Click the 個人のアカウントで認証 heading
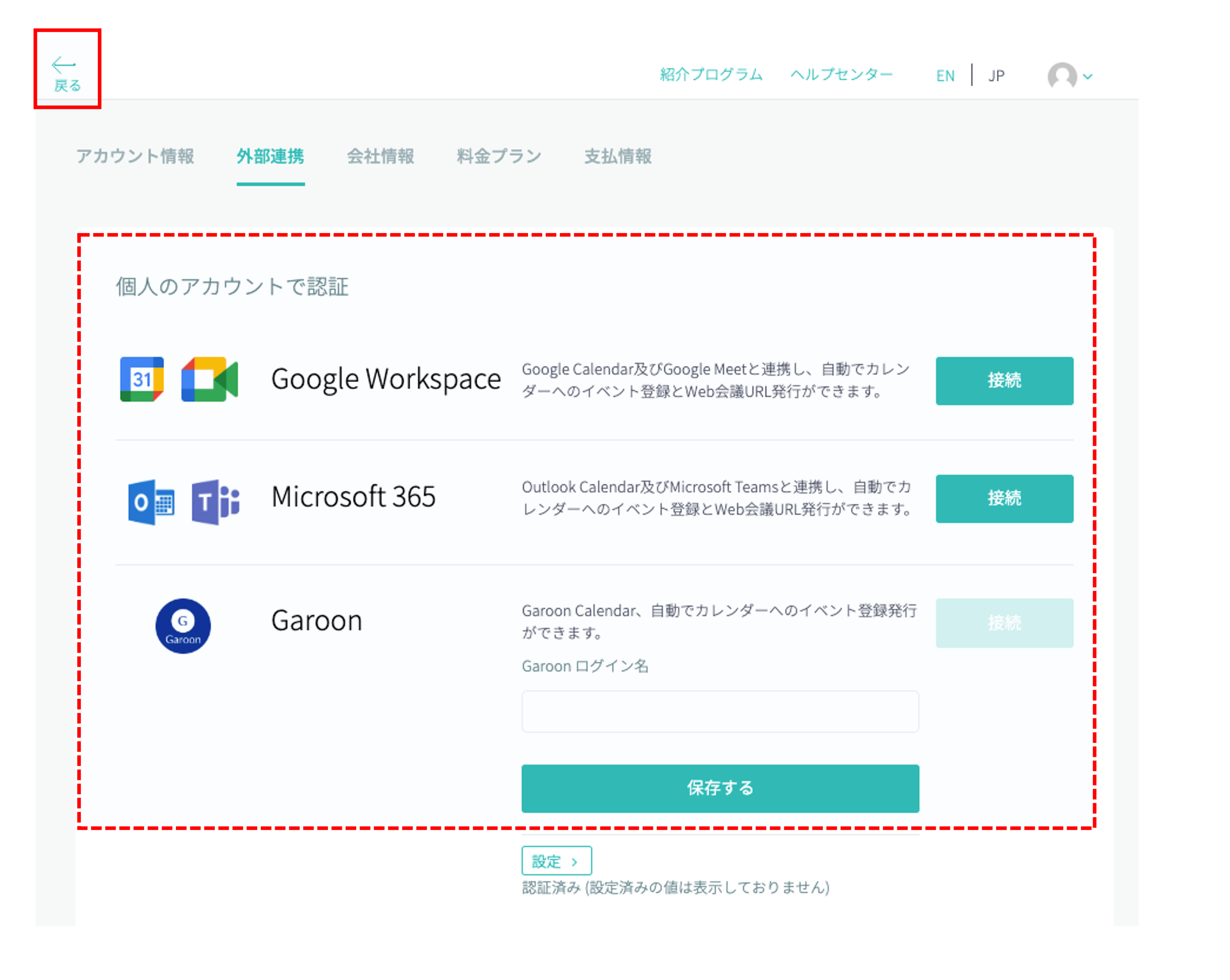The image size is (1230, 980). coord(232,286)
